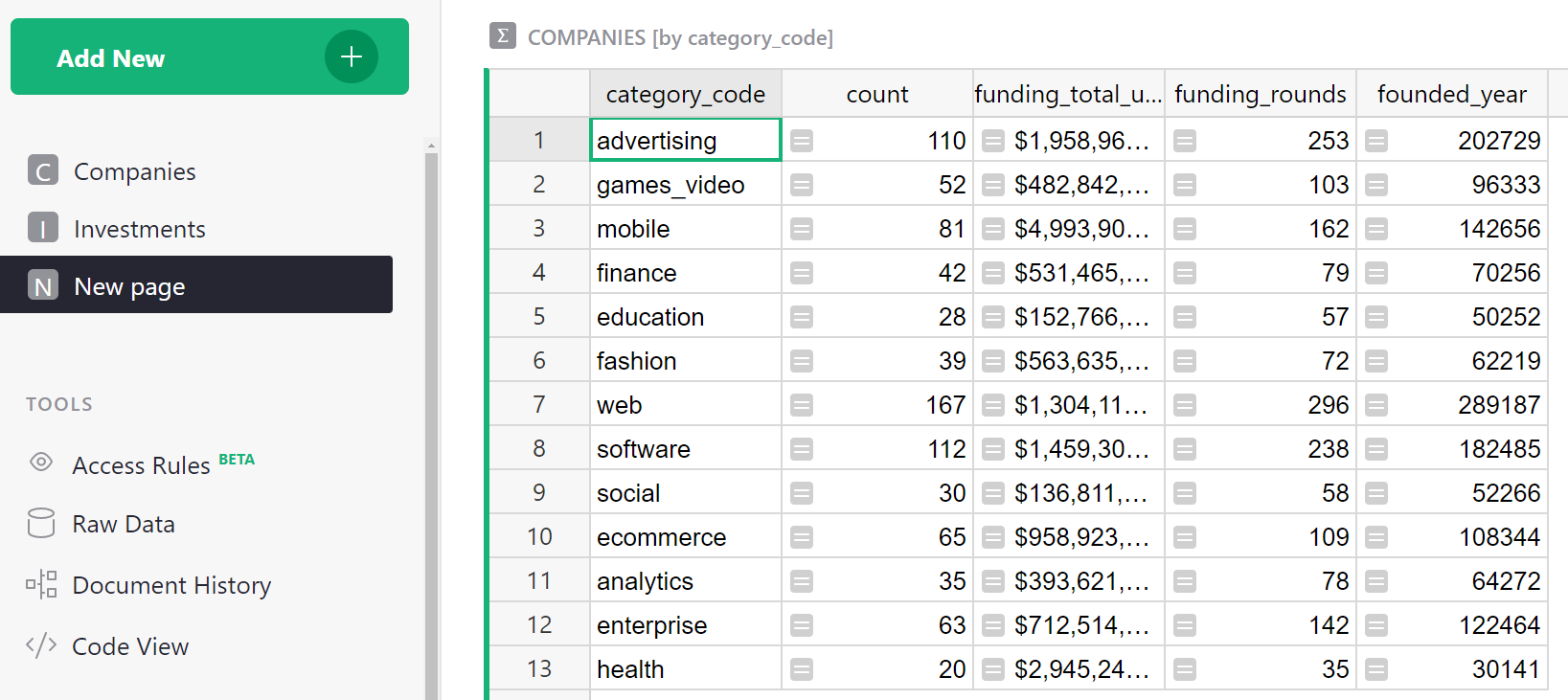Click the Document History icon
1568x700 pixels.
pyautogui.click(x=41, y=584)
